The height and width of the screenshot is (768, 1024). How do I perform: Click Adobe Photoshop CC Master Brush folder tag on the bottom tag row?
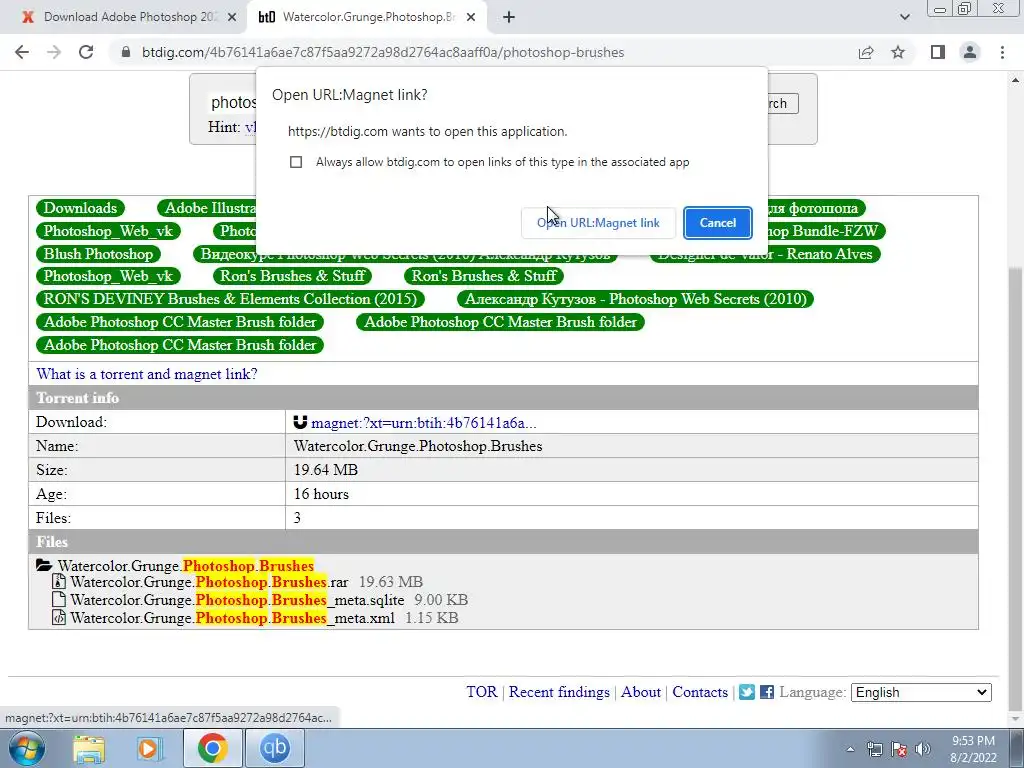[180, 345]
